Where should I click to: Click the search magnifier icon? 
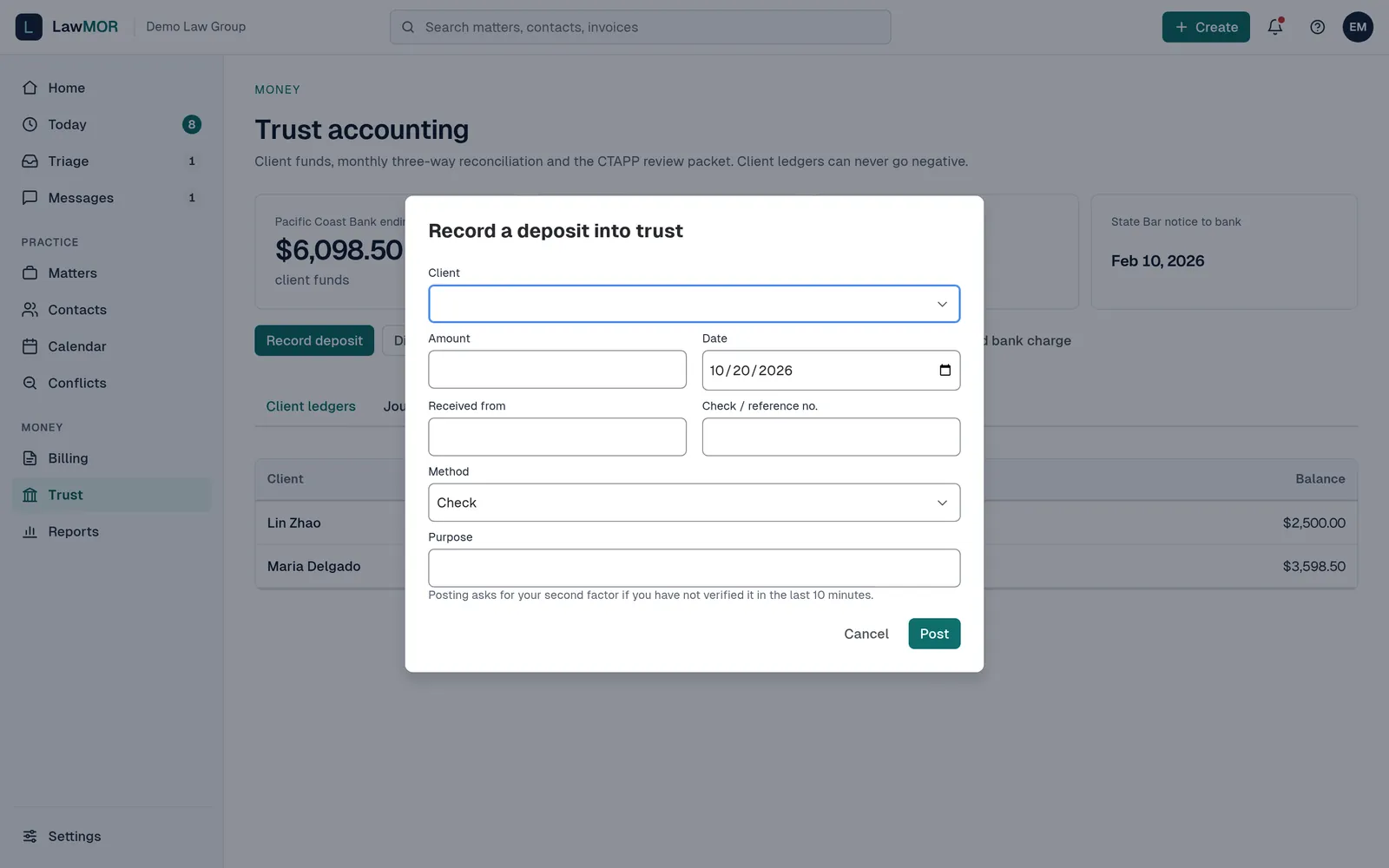pos(408,27)
